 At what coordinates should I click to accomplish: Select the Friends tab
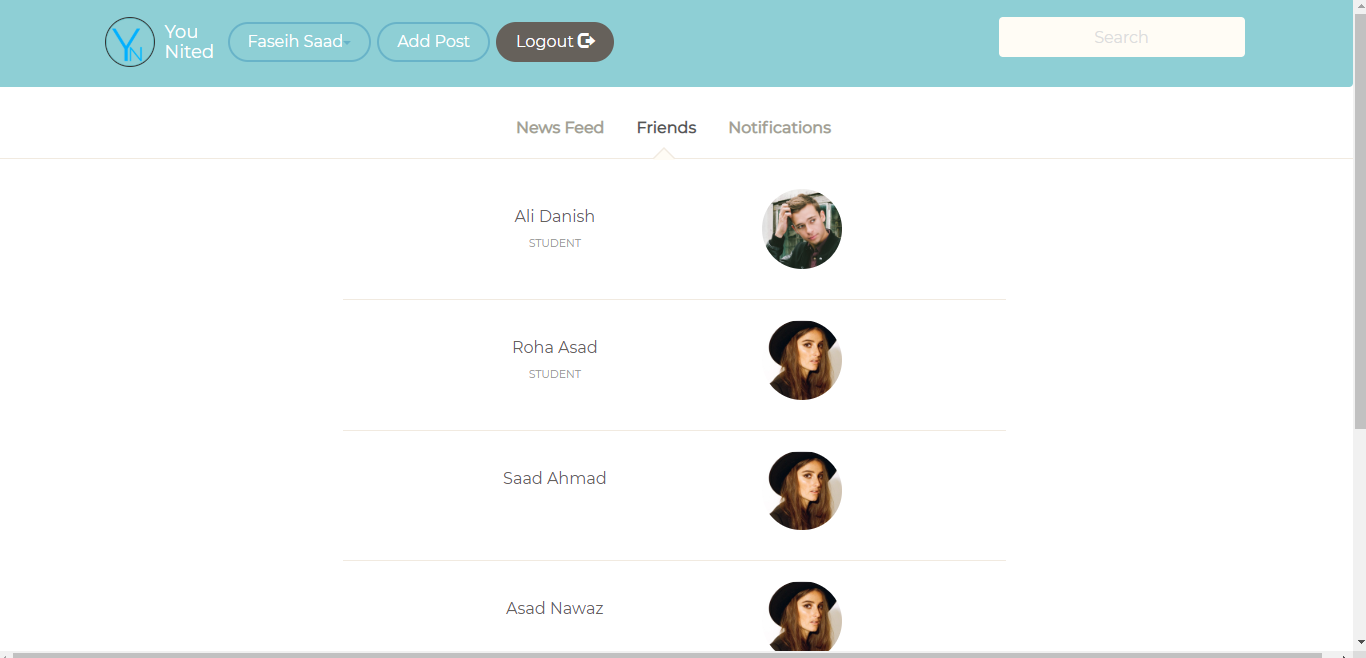click(666, 128)
